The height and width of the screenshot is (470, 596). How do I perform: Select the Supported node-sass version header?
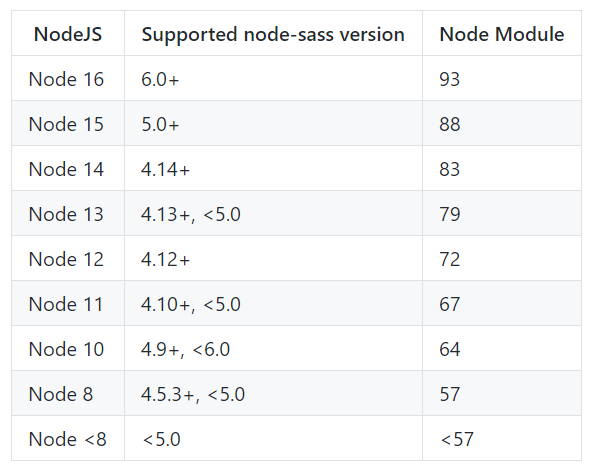tap(273, 34)
